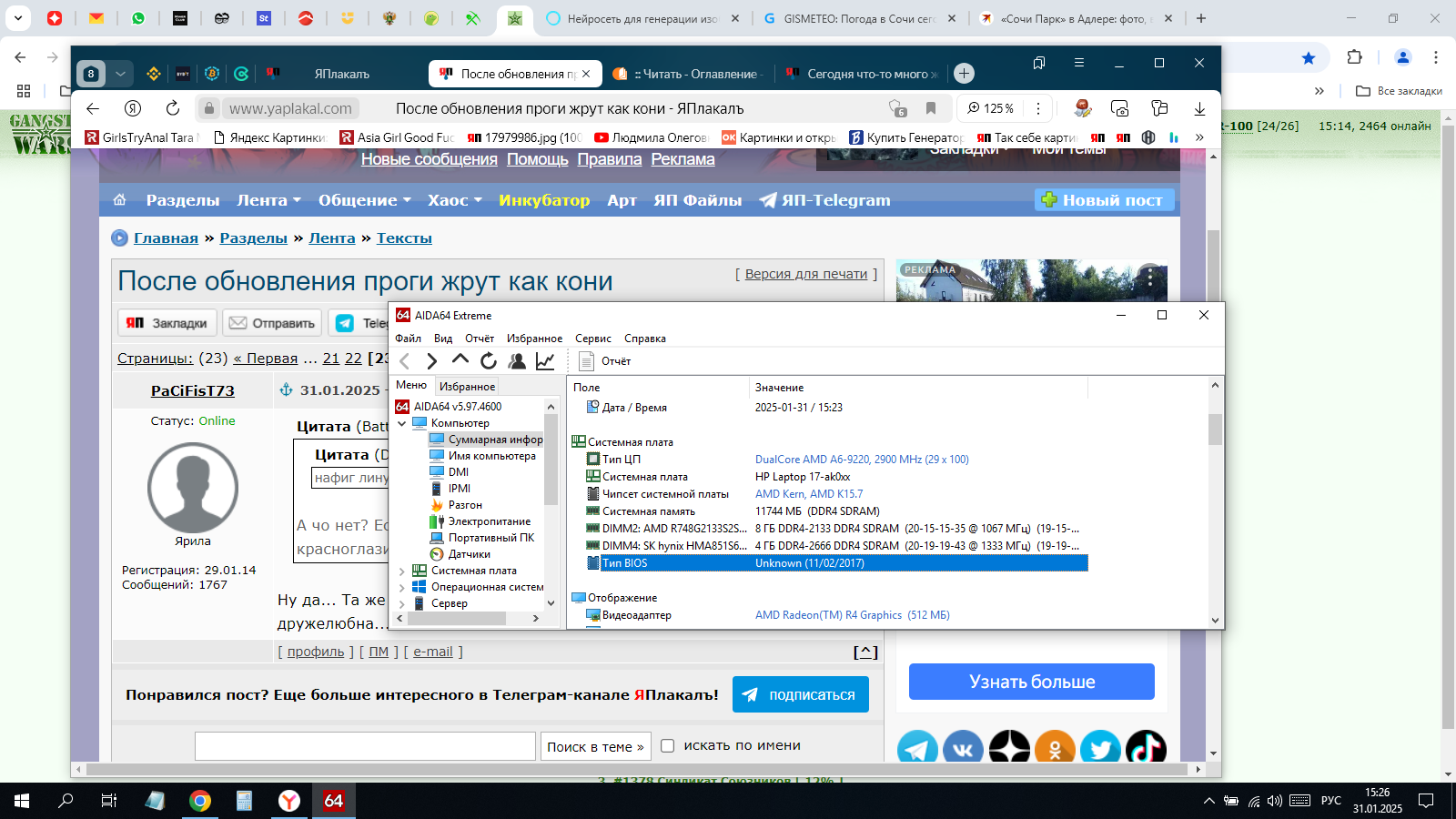Go up one level in AIDA64
Image resolution: width=1456 pixels, height=819 pixels.
coord(460,360)
